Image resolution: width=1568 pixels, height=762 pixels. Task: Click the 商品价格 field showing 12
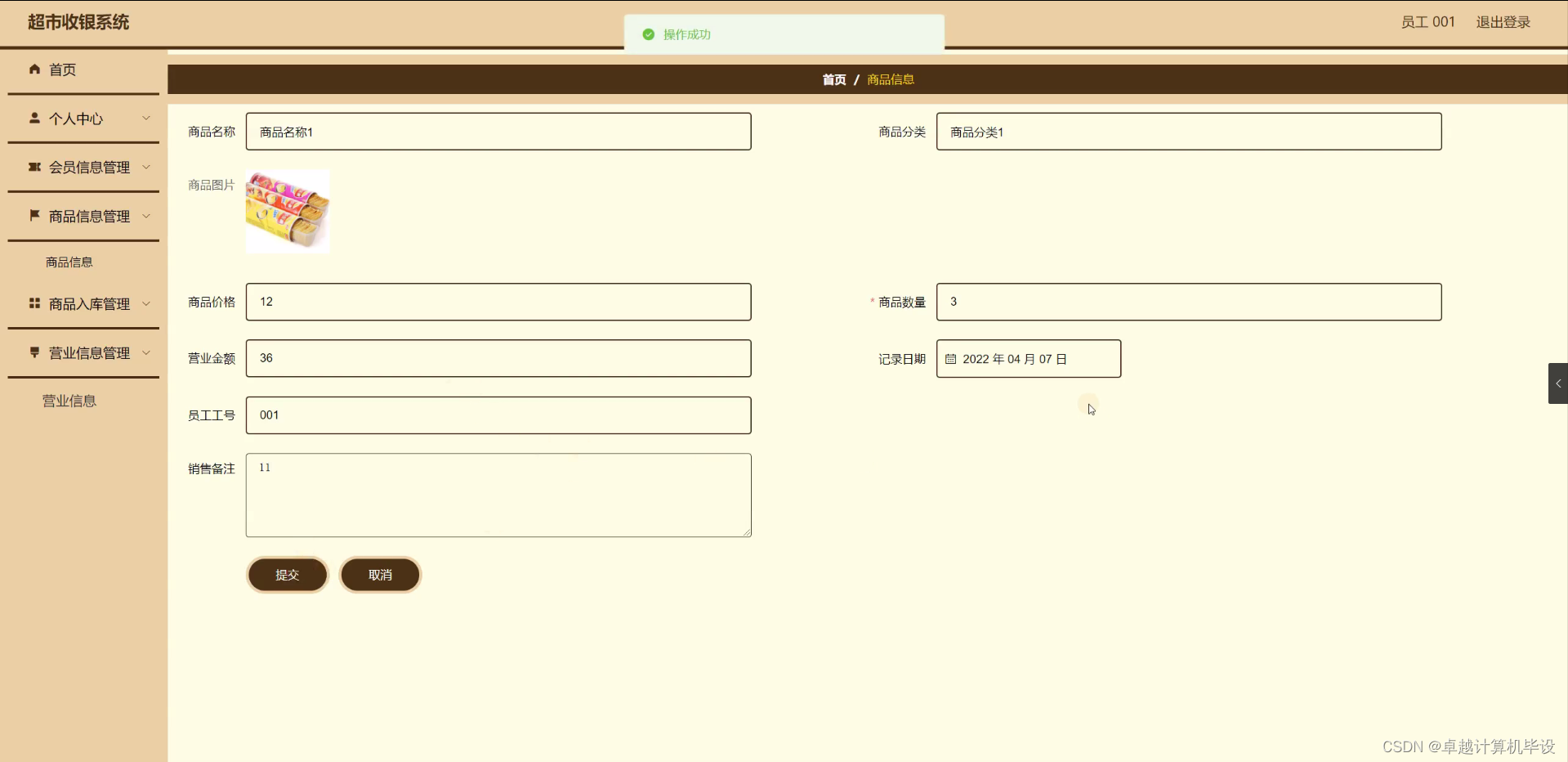[498, 302]
